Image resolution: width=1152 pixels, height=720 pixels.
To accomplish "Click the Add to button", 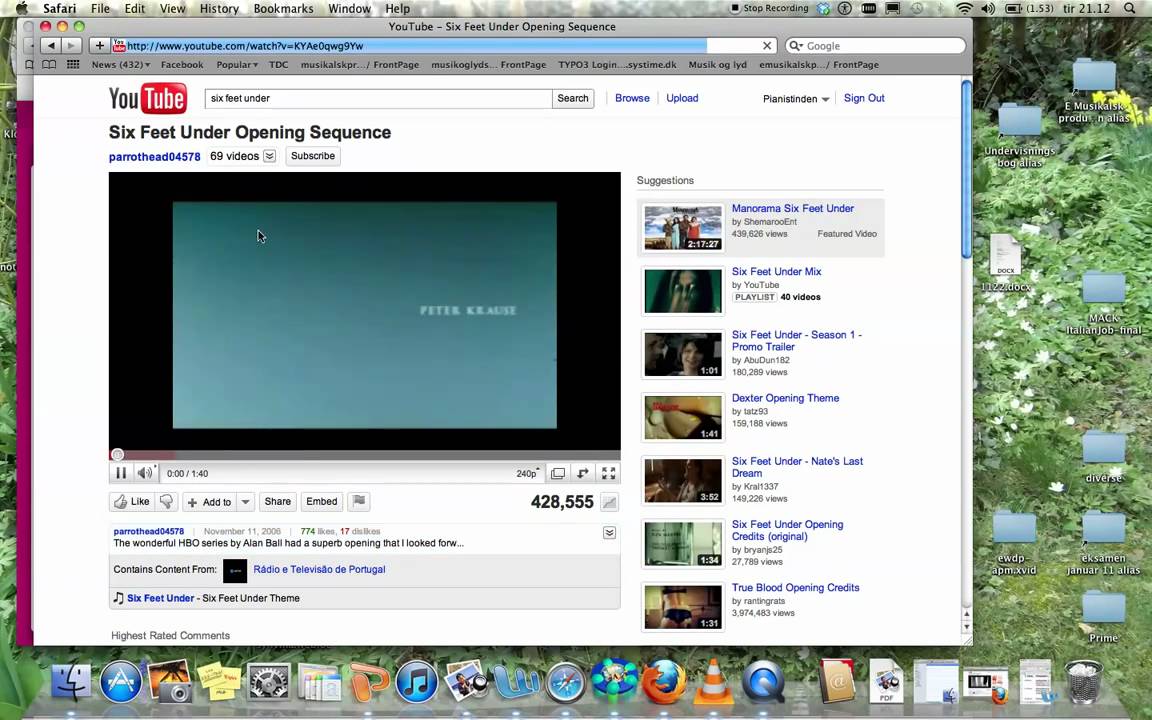I will pyautogui.click(x=209, y=502).
